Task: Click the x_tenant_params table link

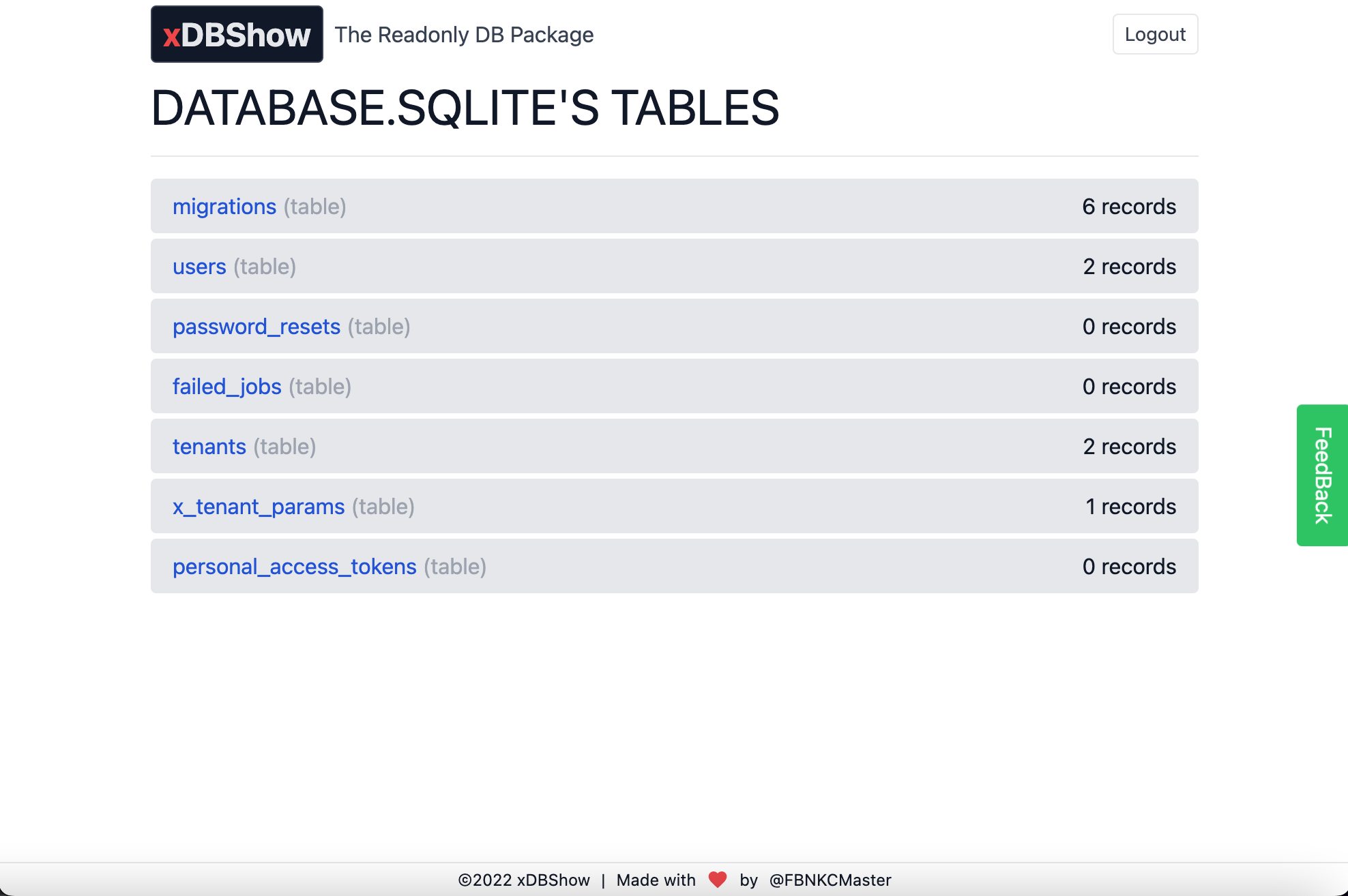Action: coord(257,505)
